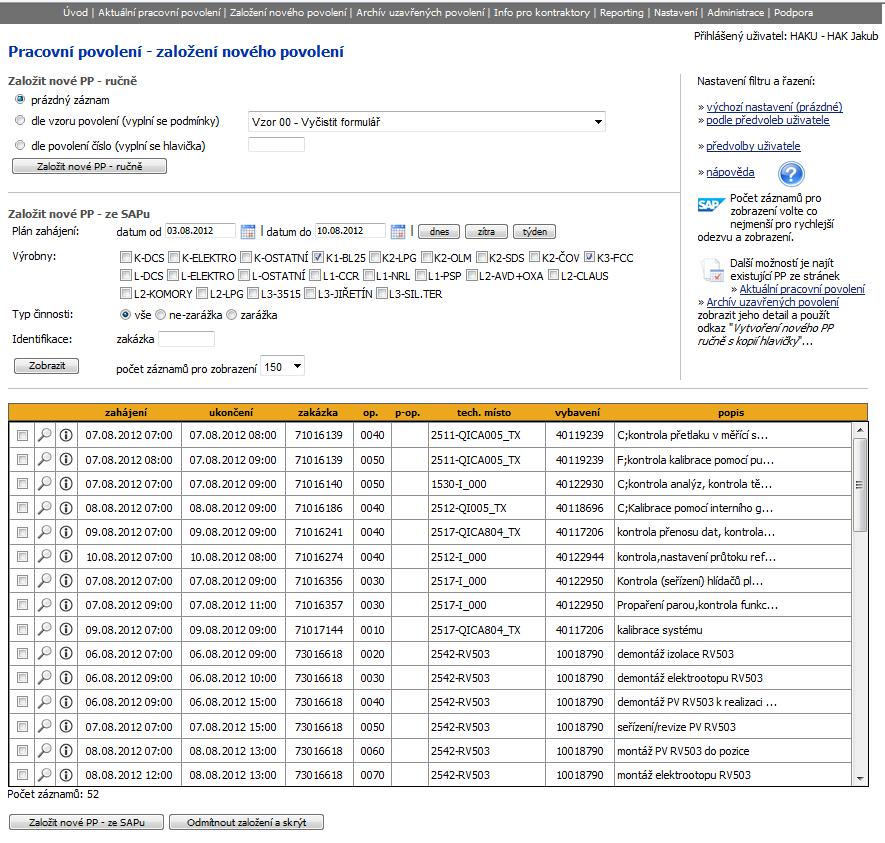The image size is (885, 843).
Task: Click the datum od field 03.08.2012
Action: pos(200,231)
